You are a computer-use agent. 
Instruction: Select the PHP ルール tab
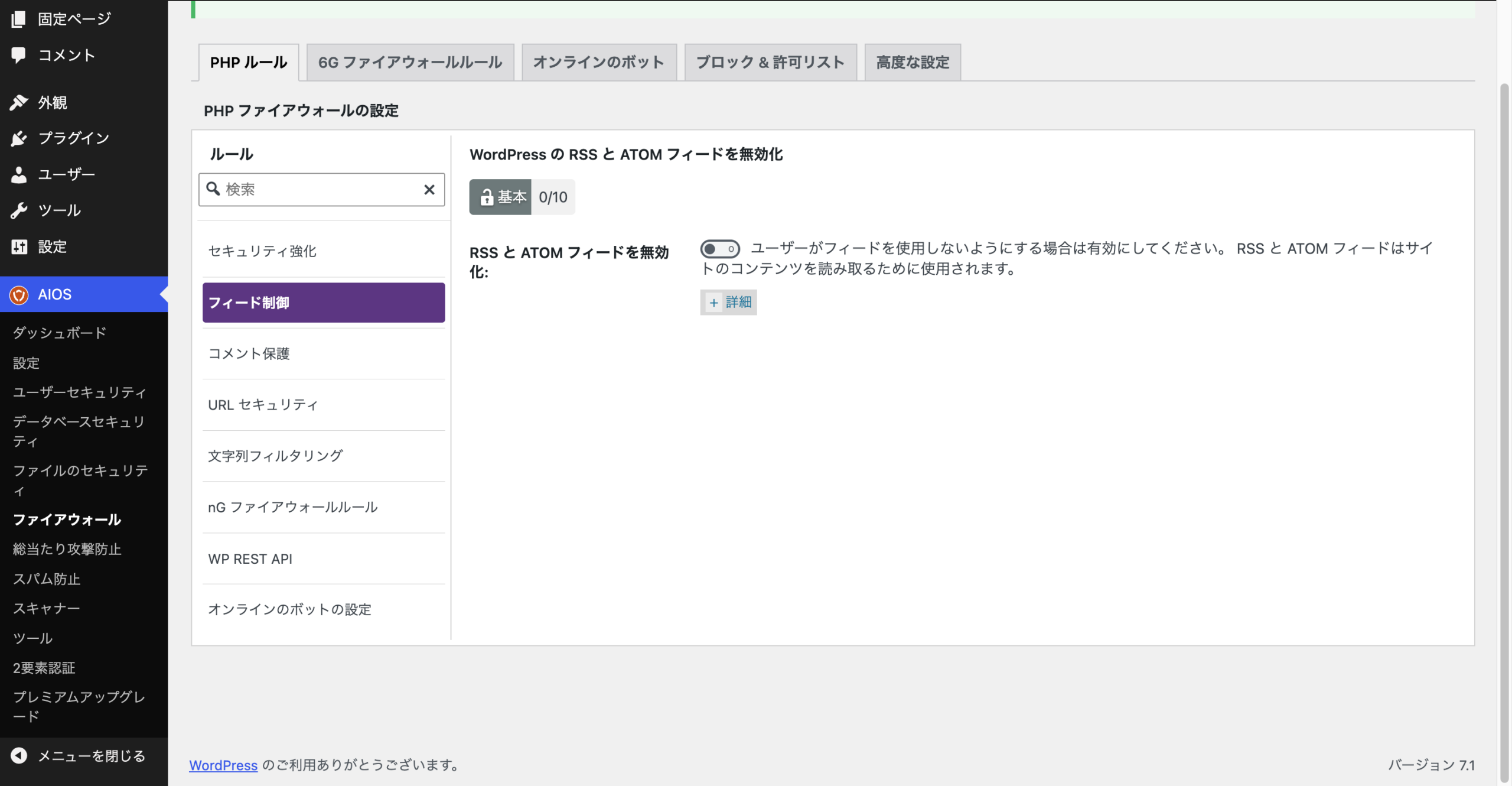point(249,62)
